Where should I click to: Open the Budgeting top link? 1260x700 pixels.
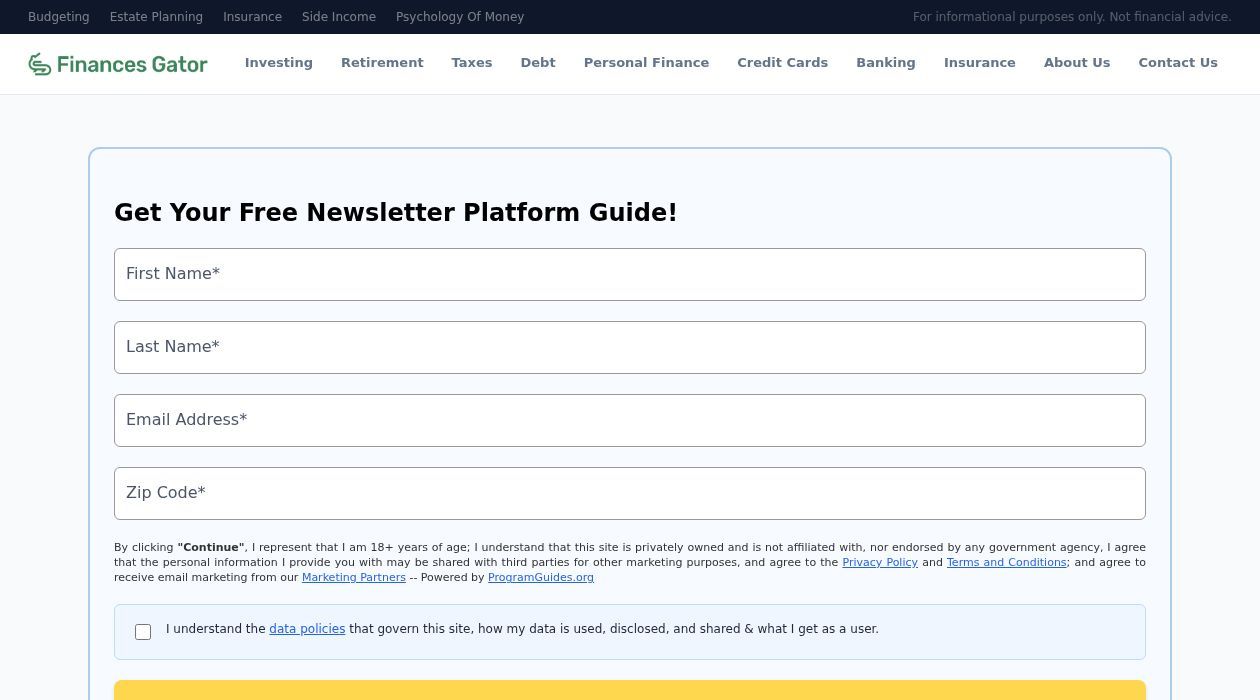point(58,17)
